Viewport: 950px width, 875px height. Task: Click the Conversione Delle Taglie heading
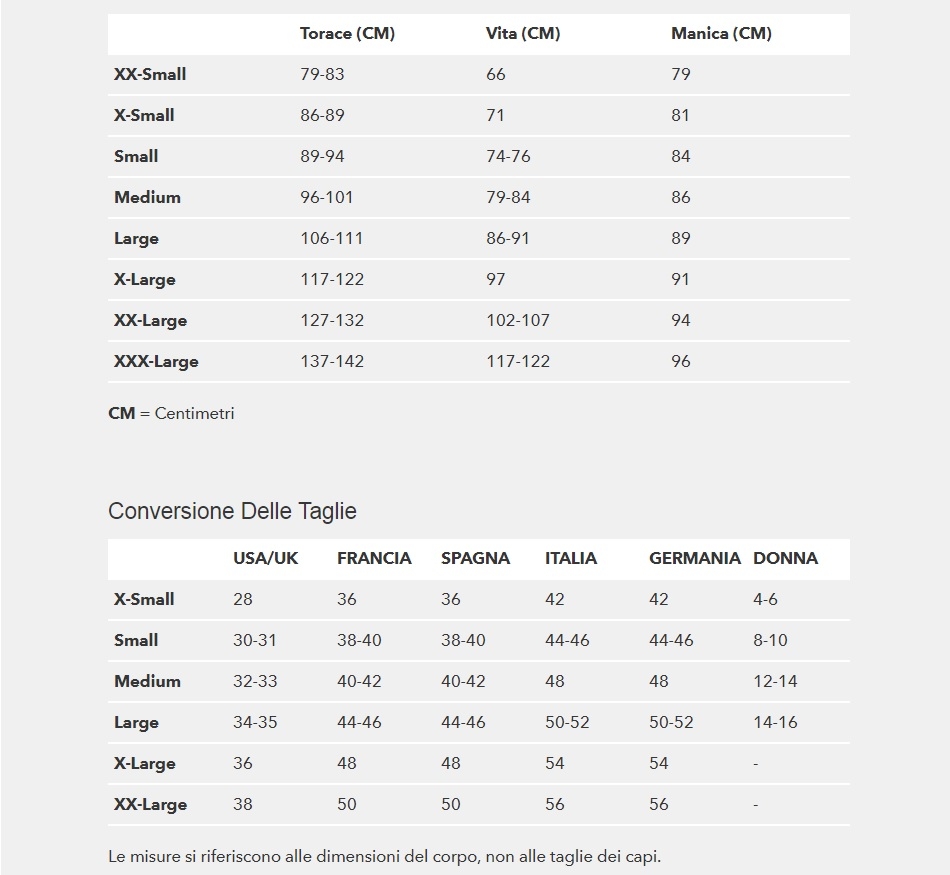pyautogui.click(x=232, y=511)
